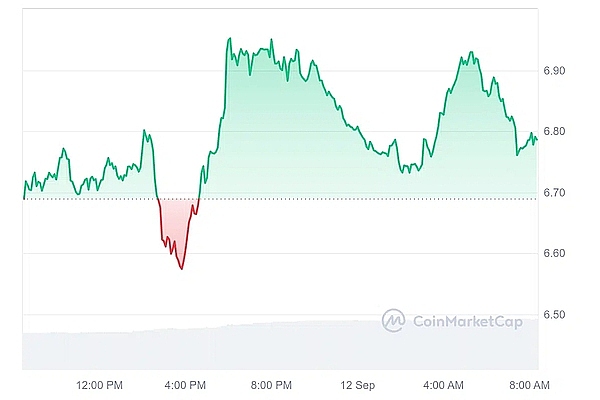The width and height of the screenshot is (600, 400).
Task: Click the 6.60 price axis label
Action: click(552, 253)
